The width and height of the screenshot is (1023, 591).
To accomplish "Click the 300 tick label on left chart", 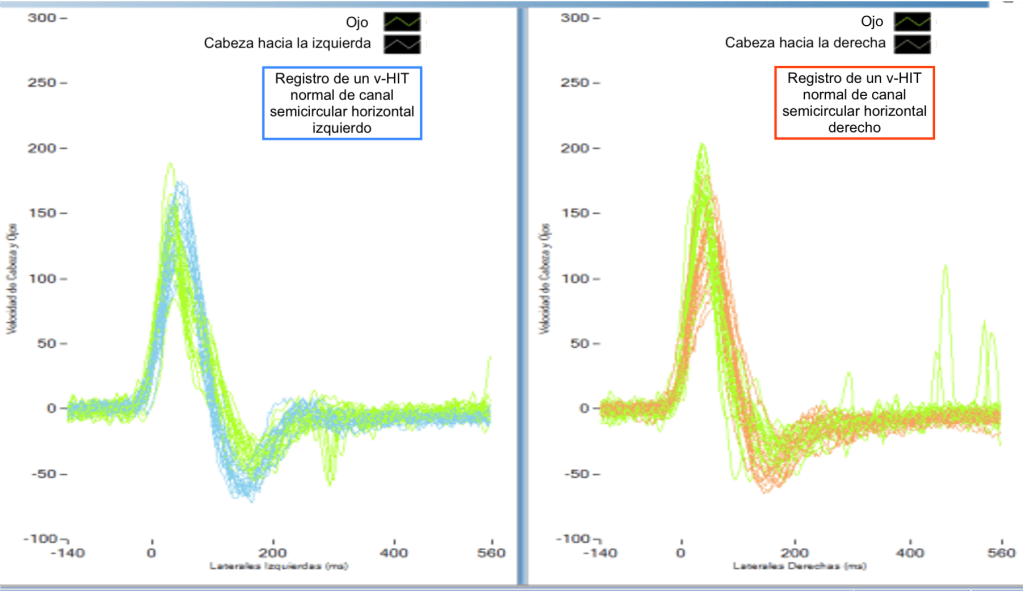I will [x=42, y=18].
